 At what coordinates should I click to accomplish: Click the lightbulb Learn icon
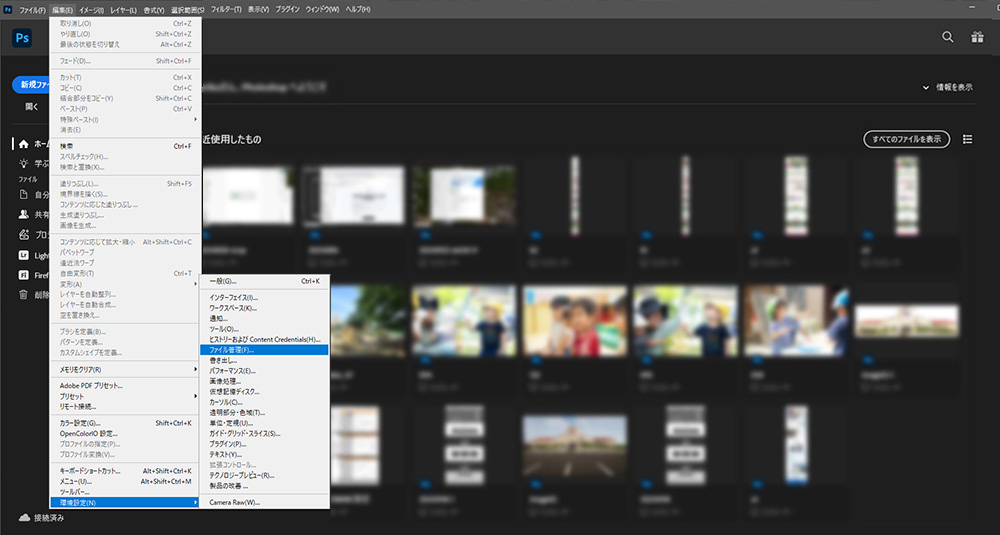(24, 162)
